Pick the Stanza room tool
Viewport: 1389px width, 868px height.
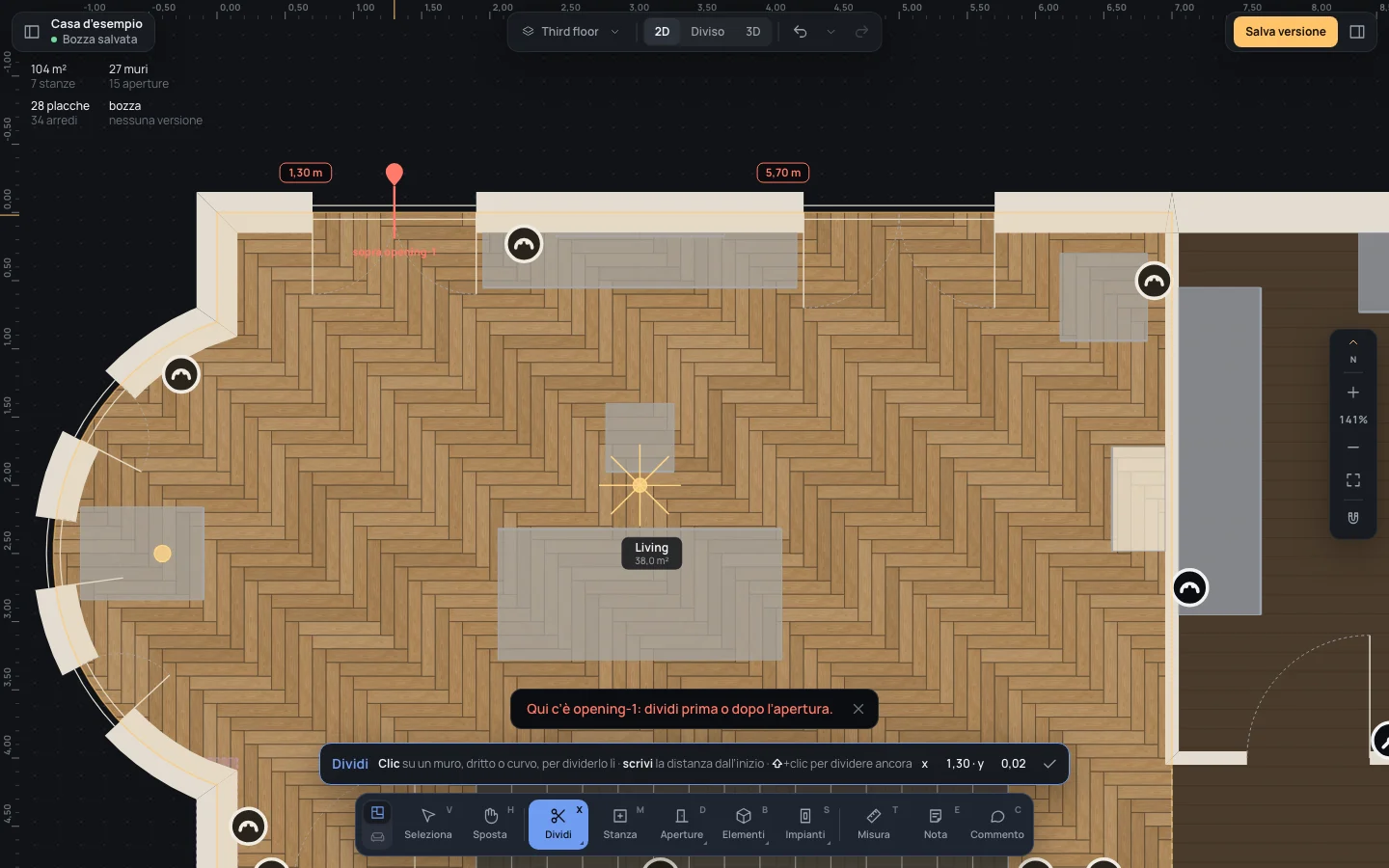point(620,825)
